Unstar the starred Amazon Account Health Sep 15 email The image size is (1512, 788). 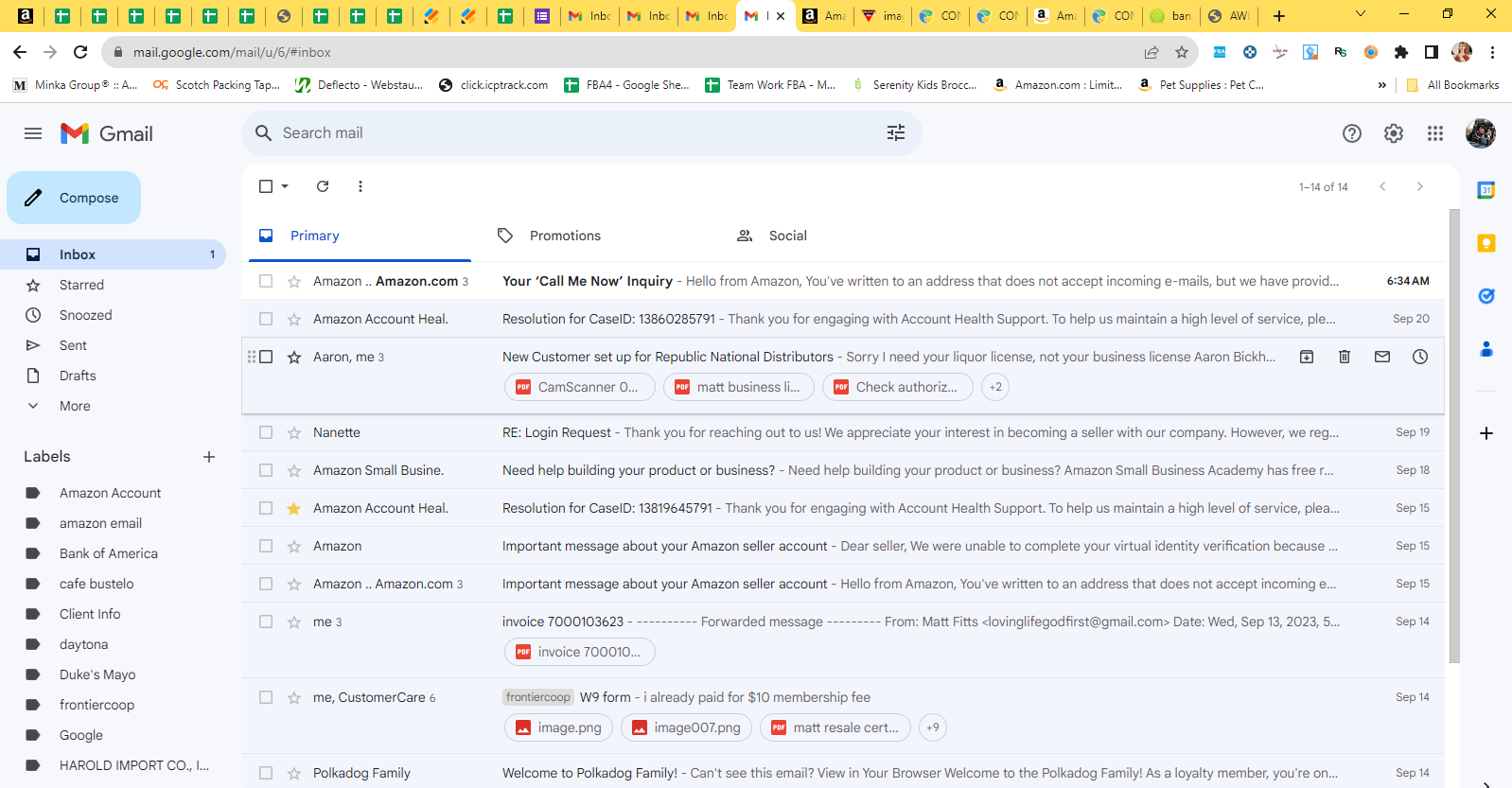[x=294, y=508]
